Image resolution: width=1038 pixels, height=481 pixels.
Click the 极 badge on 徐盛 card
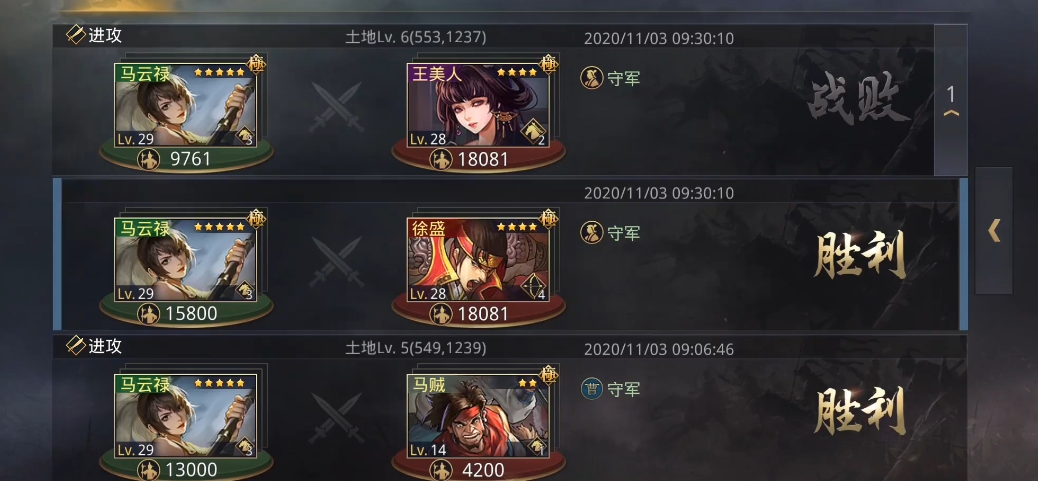coord(549,217)
